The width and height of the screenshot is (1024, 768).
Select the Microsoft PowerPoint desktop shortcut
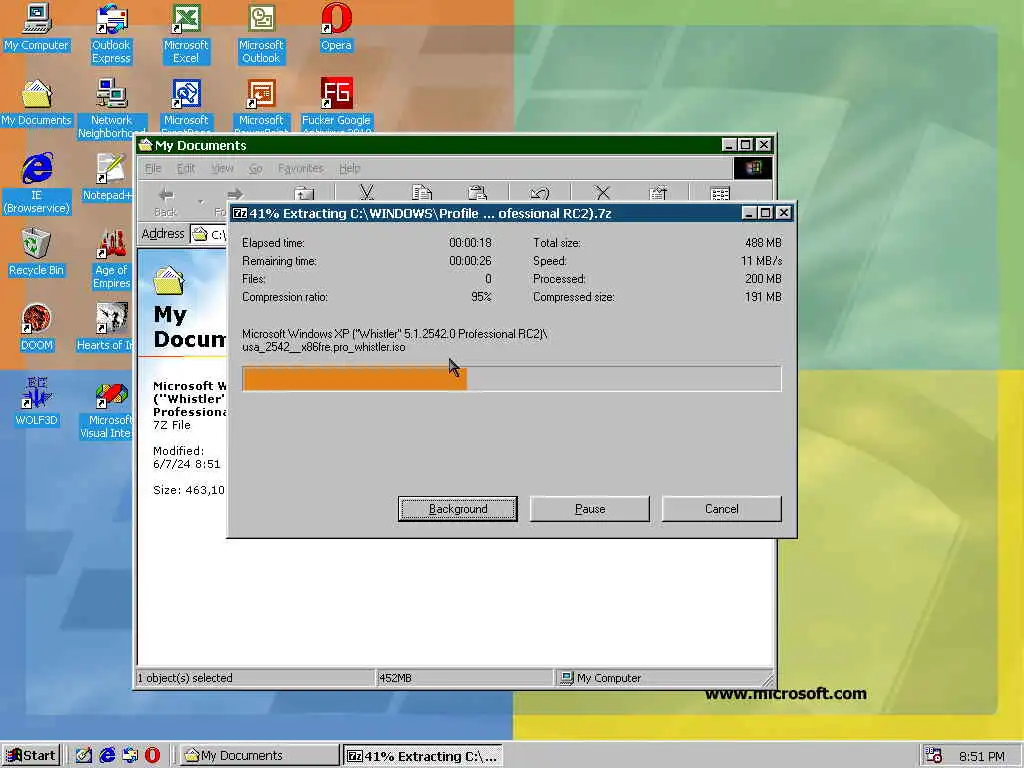coord(261,104)
